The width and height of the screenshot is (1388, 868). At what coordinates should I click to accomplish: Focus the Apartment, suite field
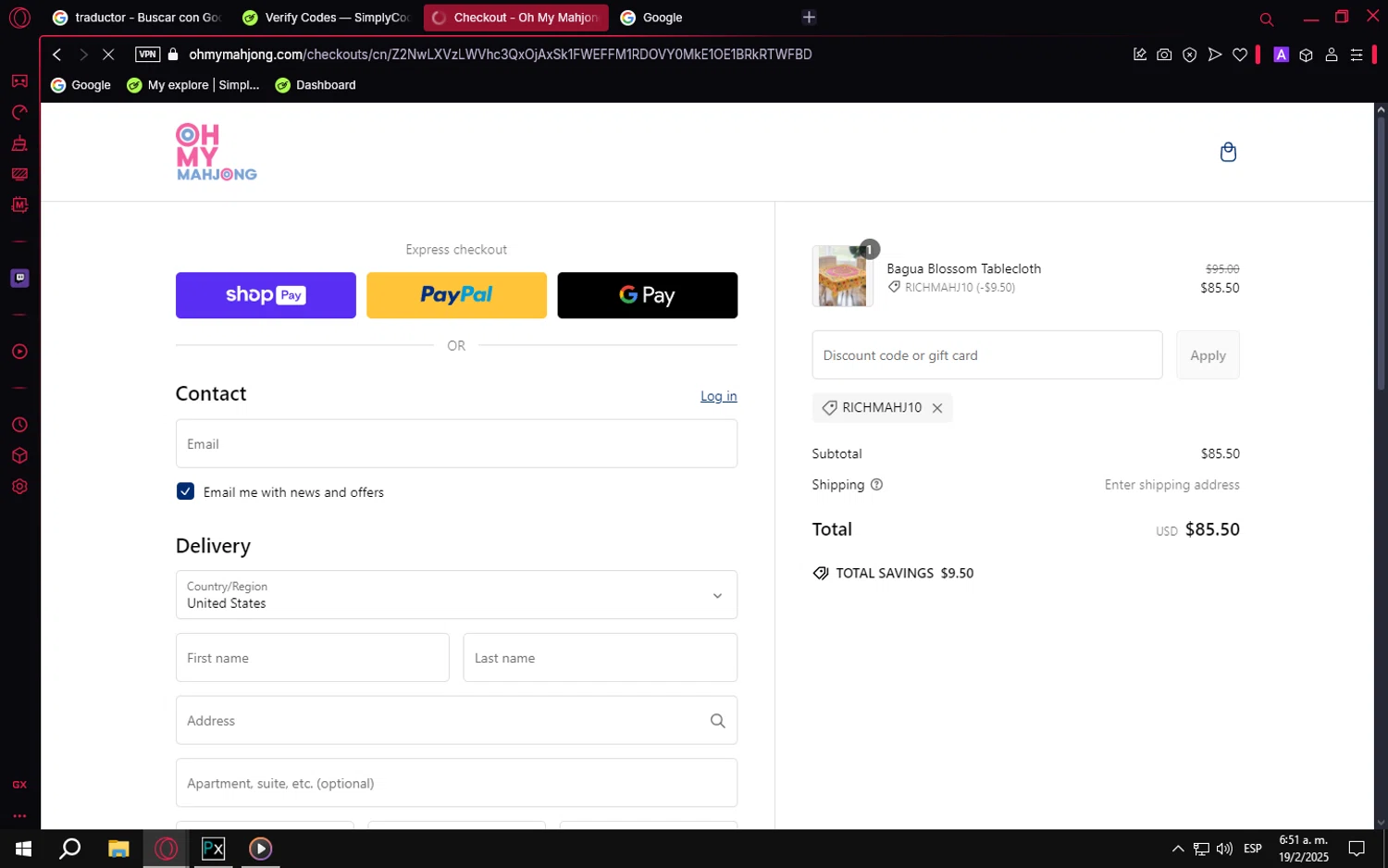click(x=456, y=783)
